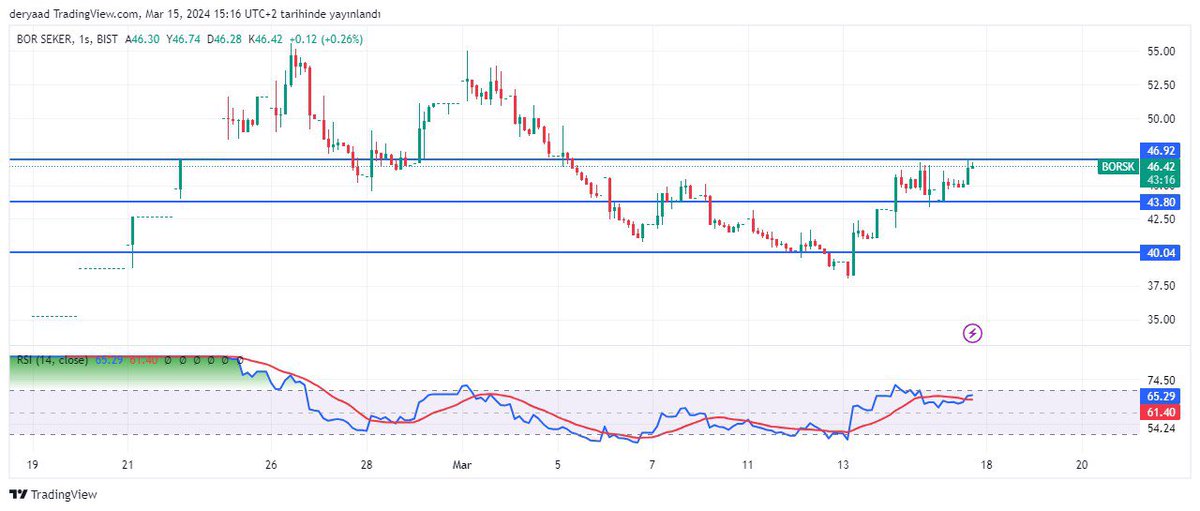1200x511 pixels.
Task: Click 52.50 on the price axis
Action: tap(1161, 84)
